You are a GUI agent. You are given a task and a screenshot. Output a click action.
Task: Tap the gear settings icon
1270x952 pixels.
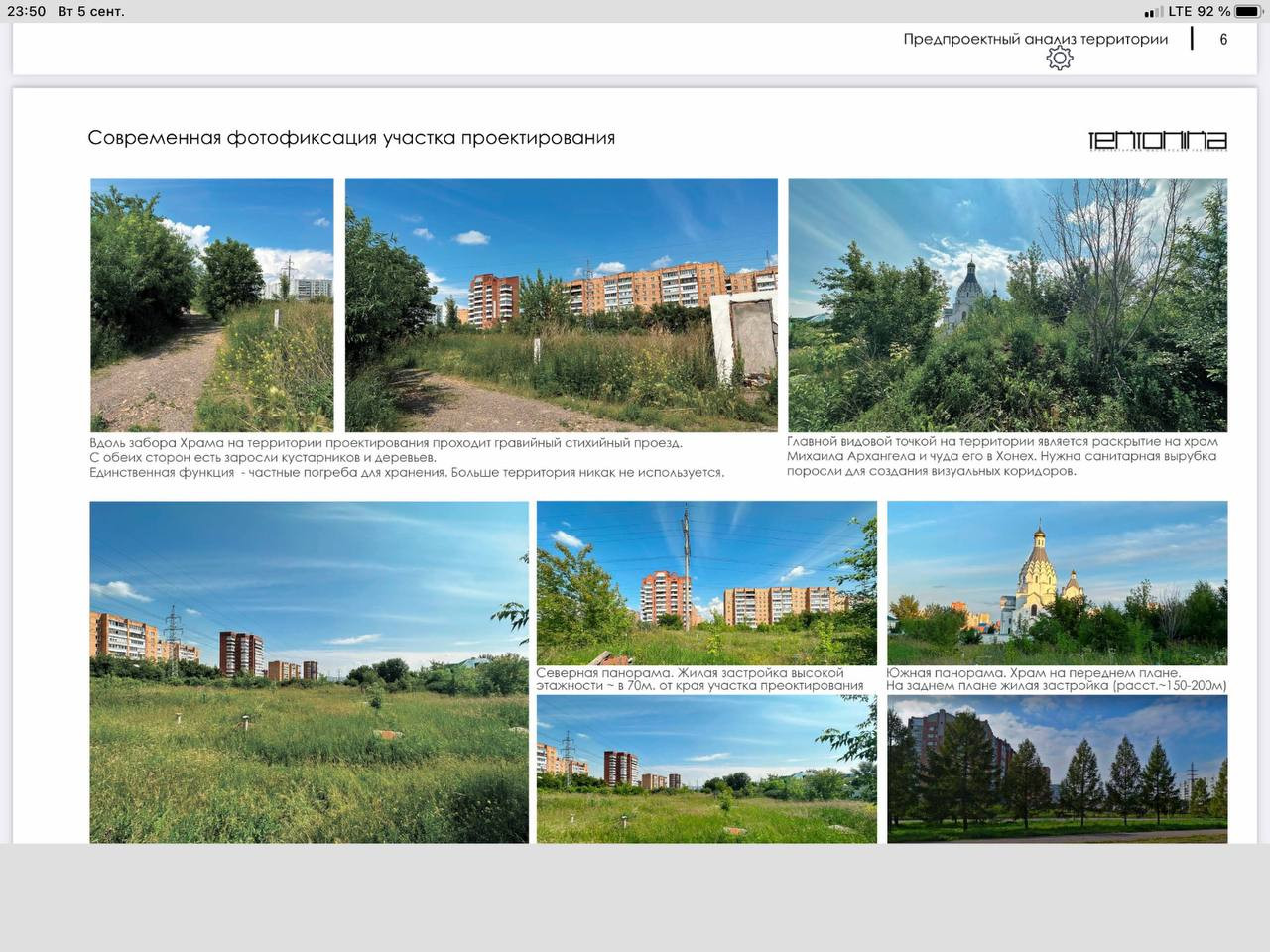(1059, 59)
